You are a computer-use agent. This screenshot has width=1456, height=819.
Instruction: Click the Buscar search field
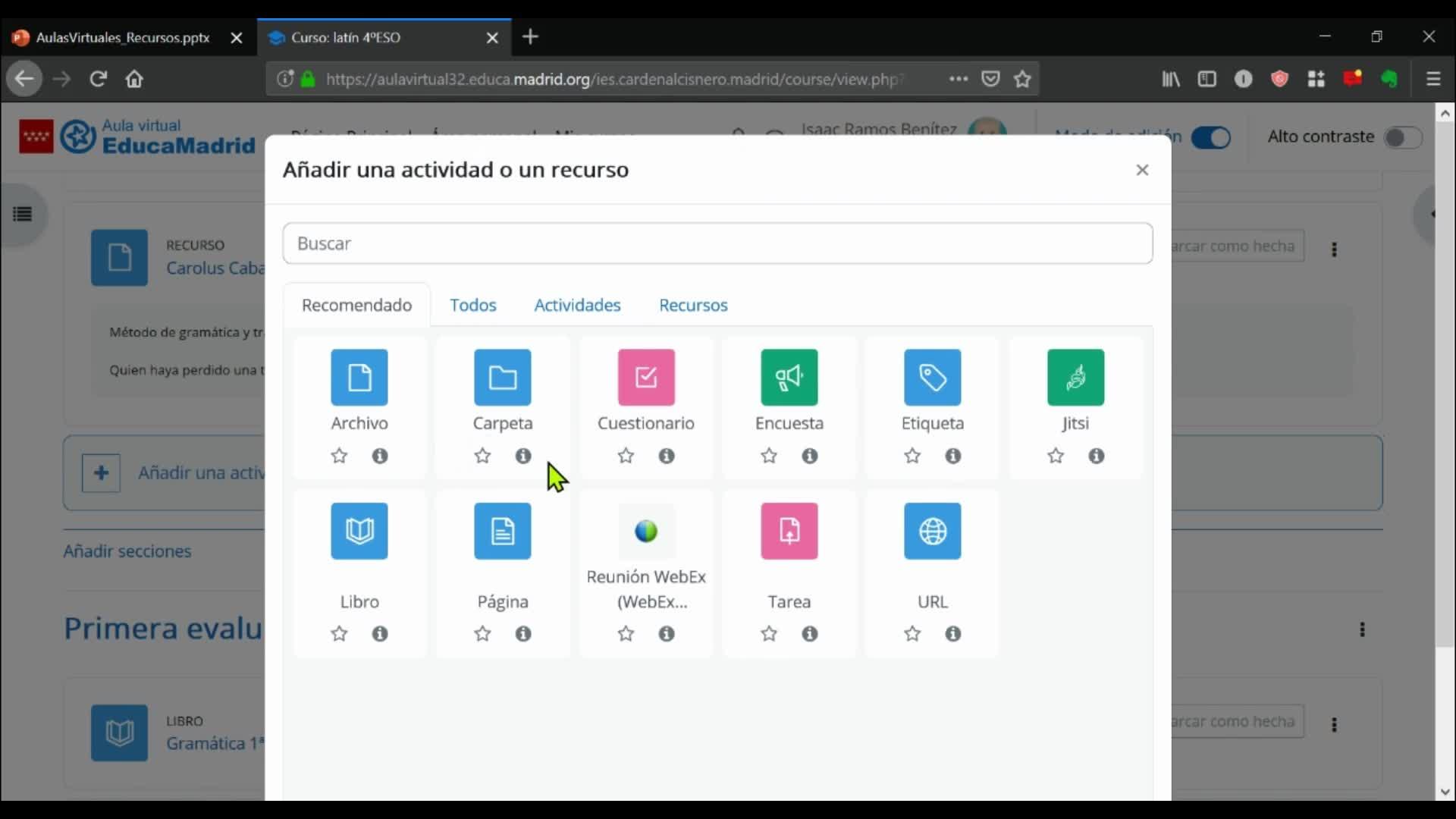[x=717, y=243]
